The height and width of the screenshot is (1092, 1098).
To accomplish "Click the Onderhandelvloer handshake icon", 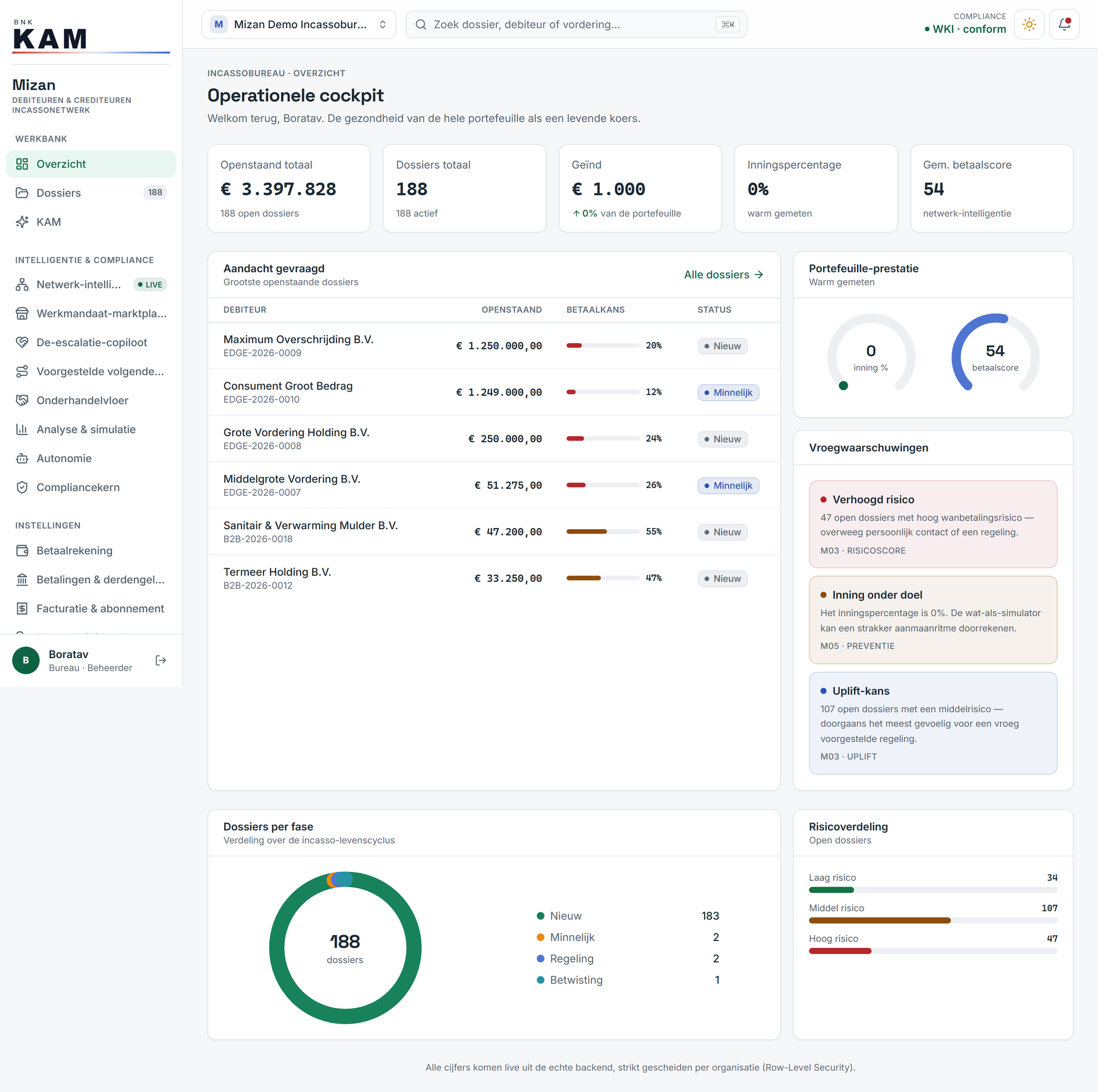I will tap(22, 400).
